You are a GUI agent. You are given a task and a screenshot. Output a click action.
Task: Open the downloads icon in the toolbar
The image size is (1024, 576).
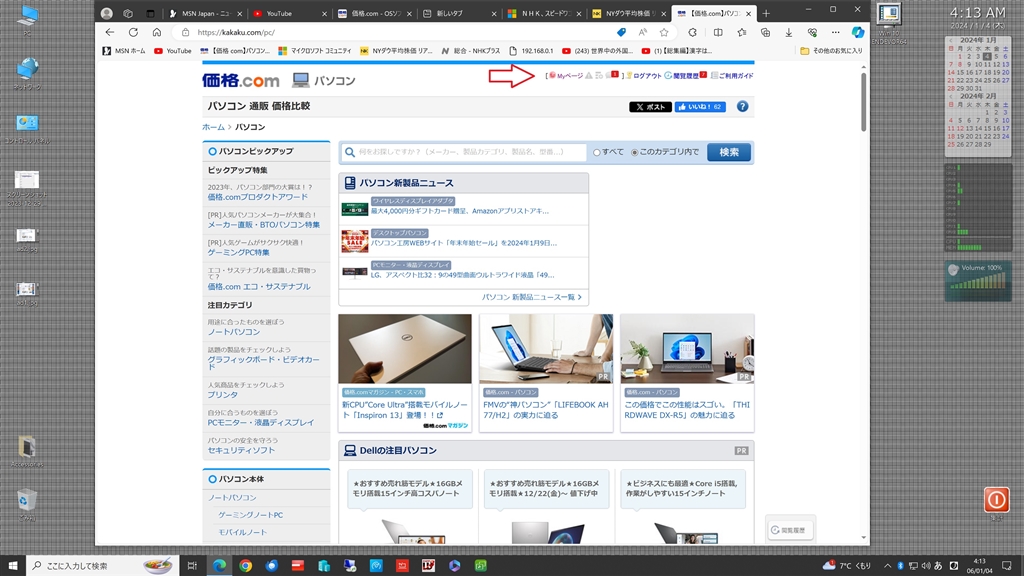coord(789,32)
